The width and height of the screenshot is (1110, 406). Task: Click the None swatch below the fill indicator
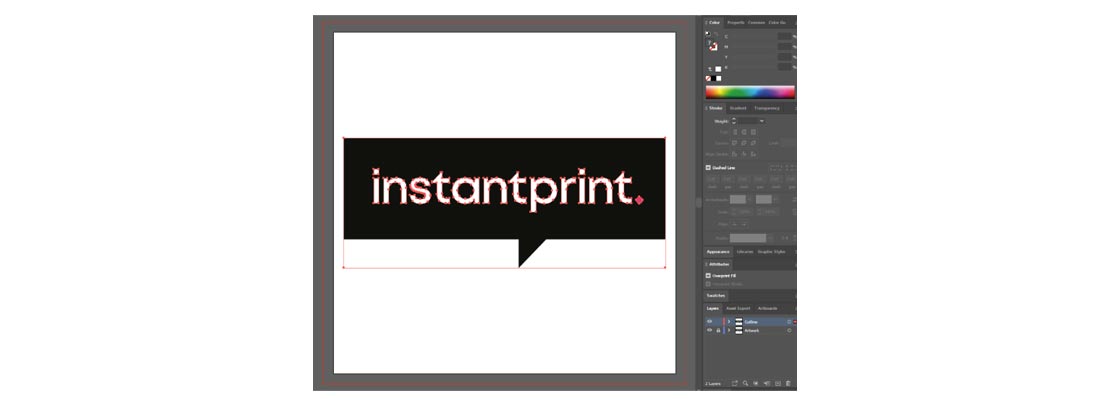click(x=709, y=78)
